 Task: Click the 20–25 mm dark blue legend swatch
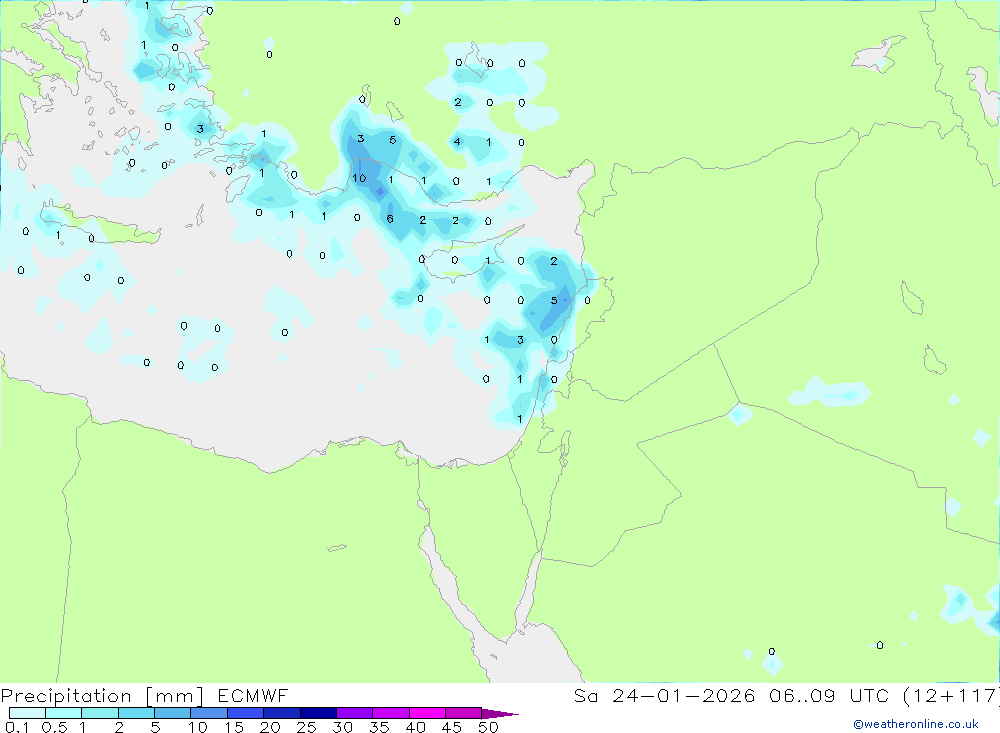click(282, 713)
